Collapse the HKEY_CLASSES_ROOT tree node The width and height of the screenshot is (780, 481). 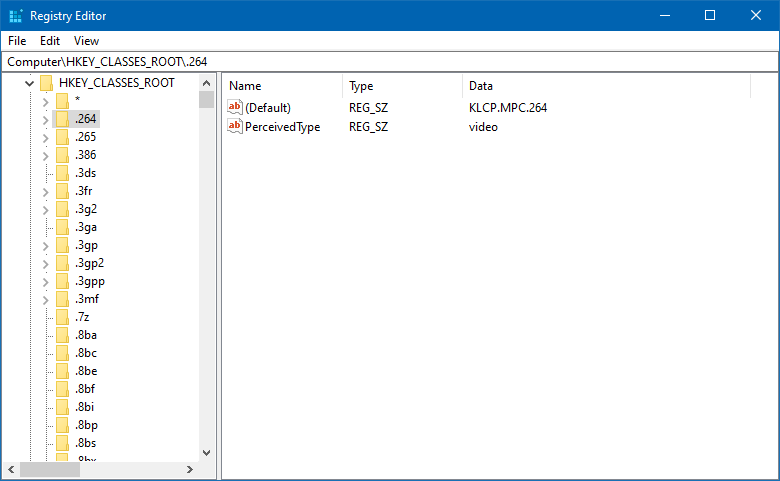point(28,83)
